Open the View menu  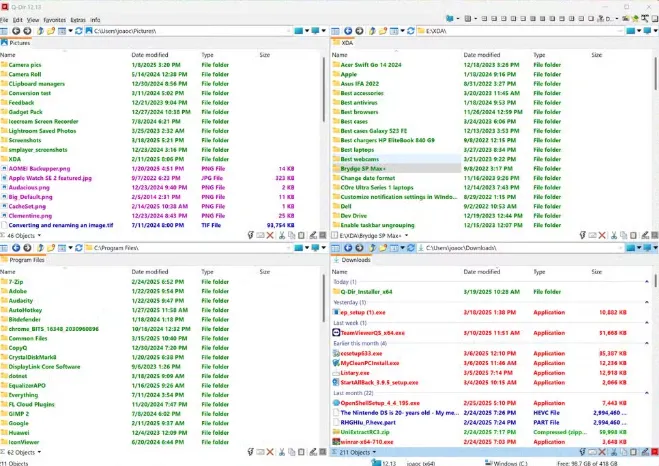33,20
